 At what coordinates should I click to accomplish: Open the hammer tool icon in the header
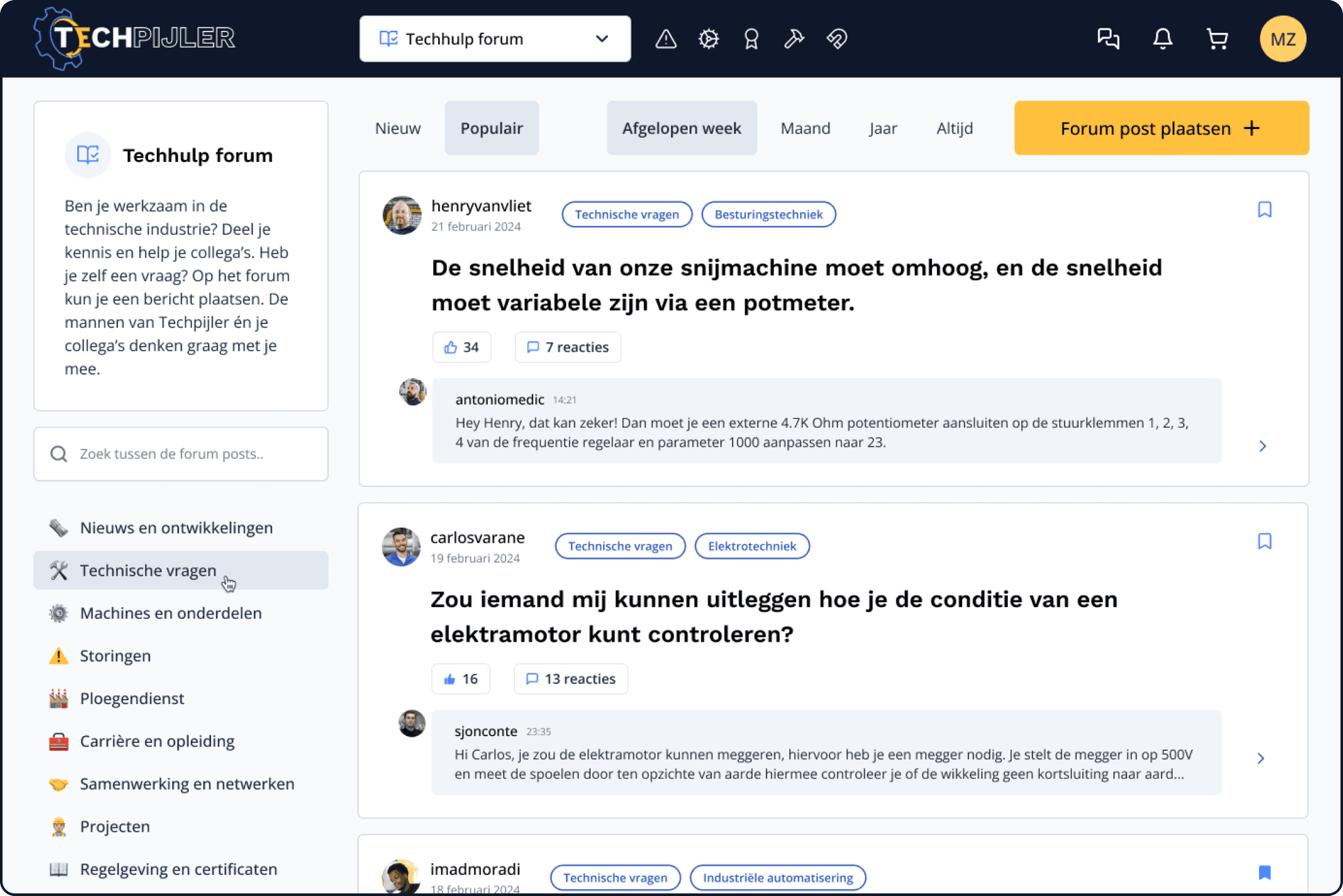tap(794, 39)
